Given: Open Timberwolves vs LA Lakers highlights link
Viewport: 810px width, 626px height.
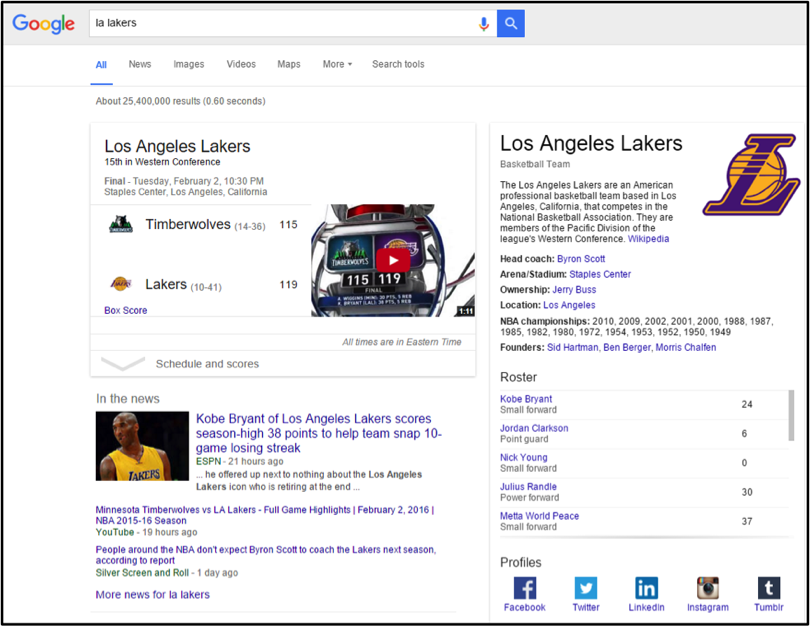Looking at the screenshot, I should [x=264, y=515].
